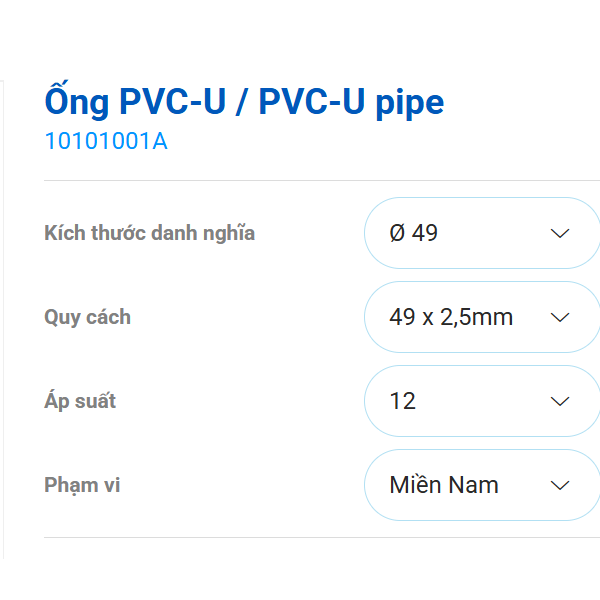Click the Áp suất label
This screenshot has width=600, height=600.
80,401
